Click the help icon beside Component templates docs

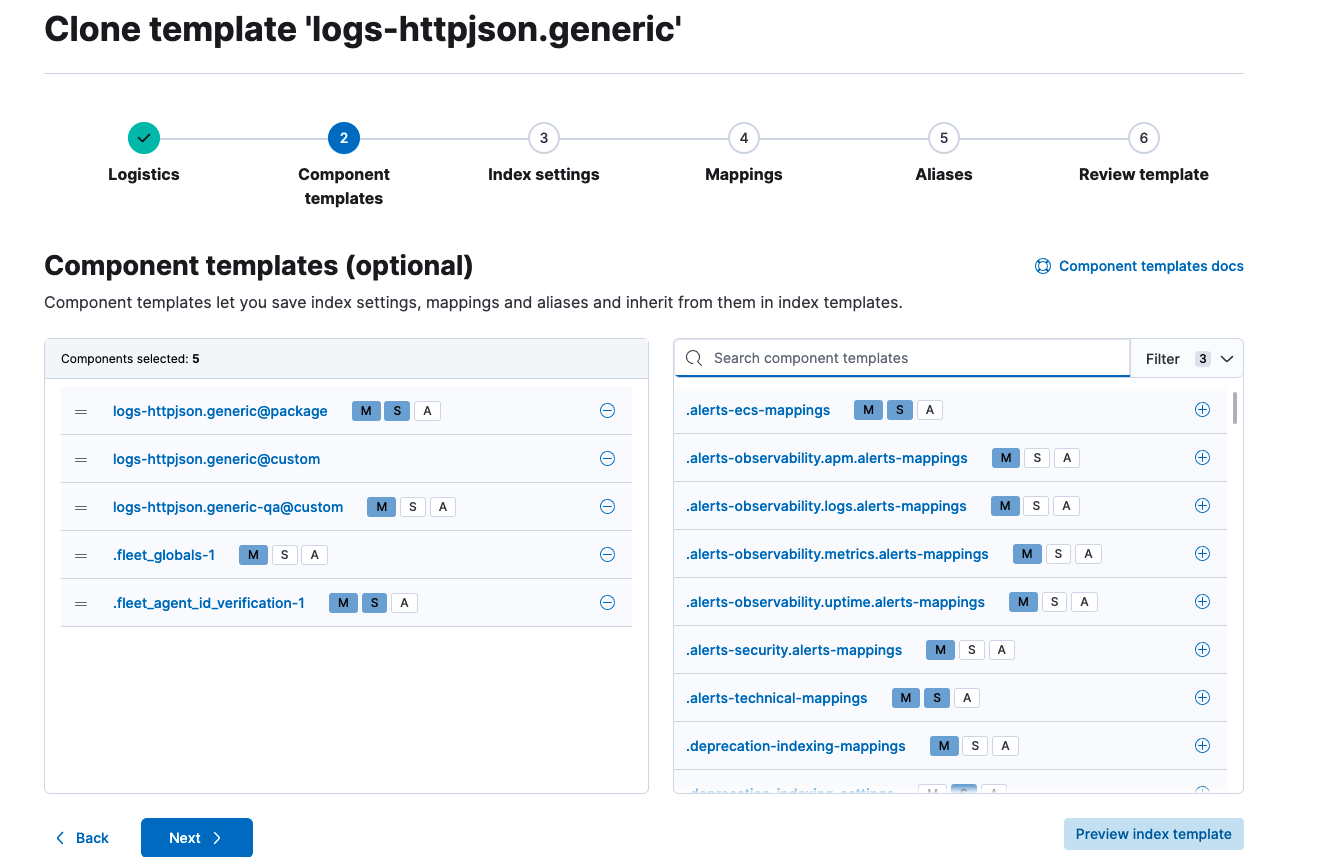tap(1043, 266)
